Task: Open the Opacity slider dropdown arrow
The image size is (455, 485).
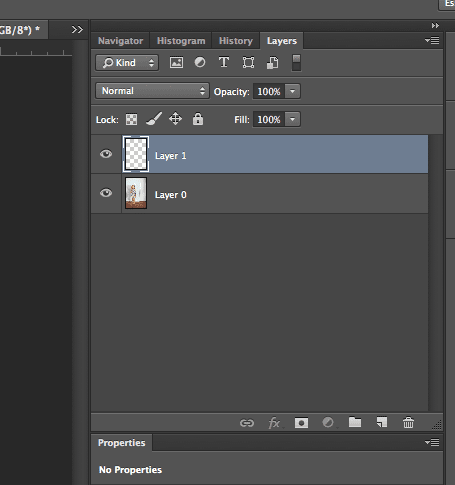Action: 293,91
